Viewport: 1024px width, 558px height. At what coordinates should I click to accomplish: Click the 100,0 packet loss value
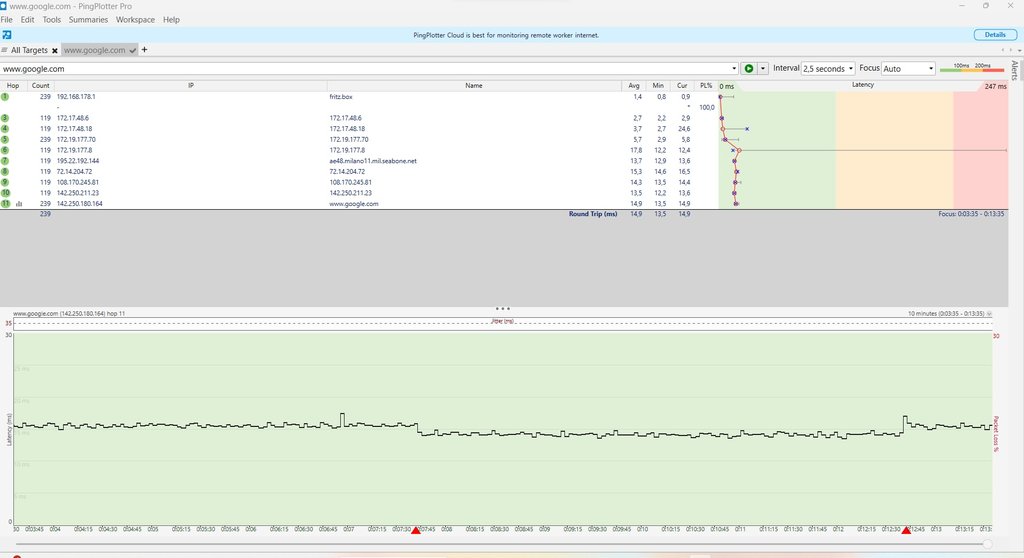point(707,107)
